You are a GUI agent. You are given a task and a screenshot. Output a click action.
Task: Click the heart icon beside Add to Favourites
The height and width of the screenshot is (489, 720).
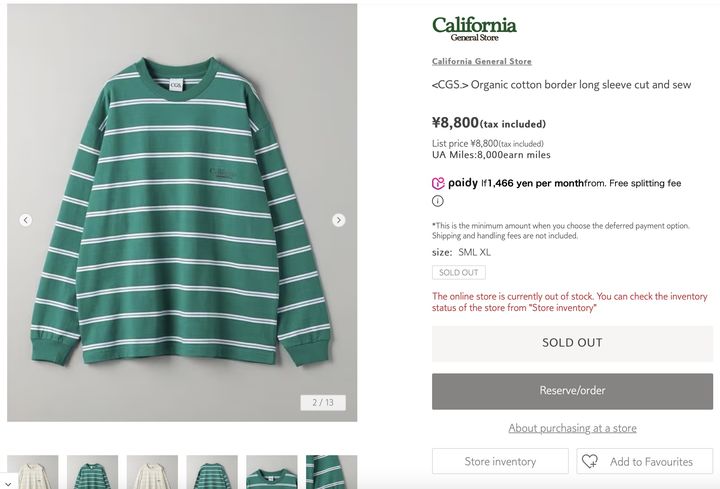point(590,461)
